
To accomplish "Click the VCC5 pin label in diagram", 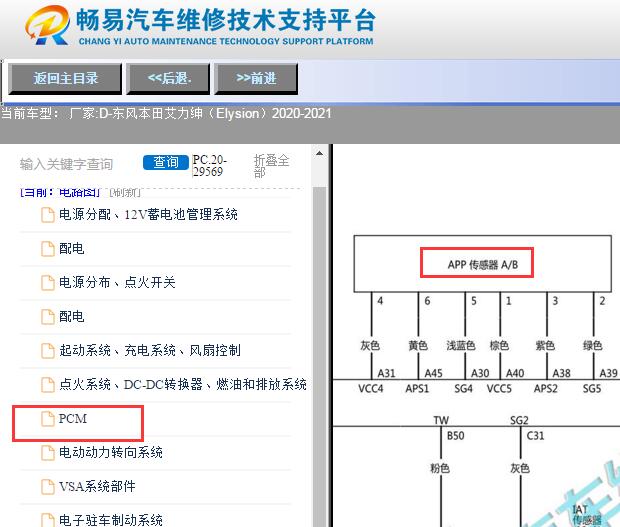I will pos(499,389).
